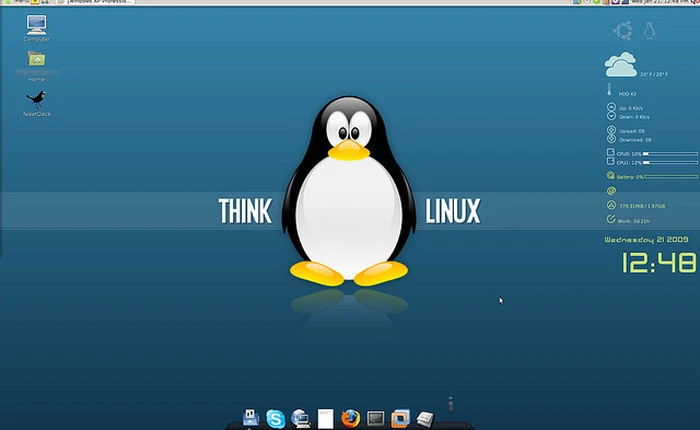The height and width of the screenshot is (430, 700).
Task: Open Skype from the dock
Action: [x=275, y=419]
